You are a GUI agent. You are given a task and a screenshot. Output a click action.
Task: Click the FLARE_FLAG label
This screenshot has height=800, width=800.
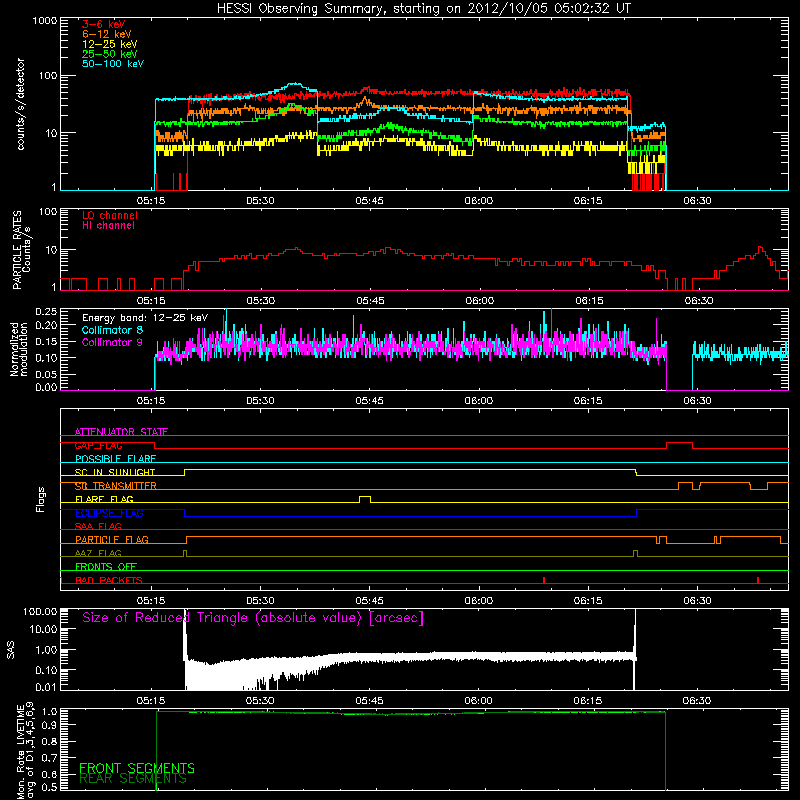point(104,499)
